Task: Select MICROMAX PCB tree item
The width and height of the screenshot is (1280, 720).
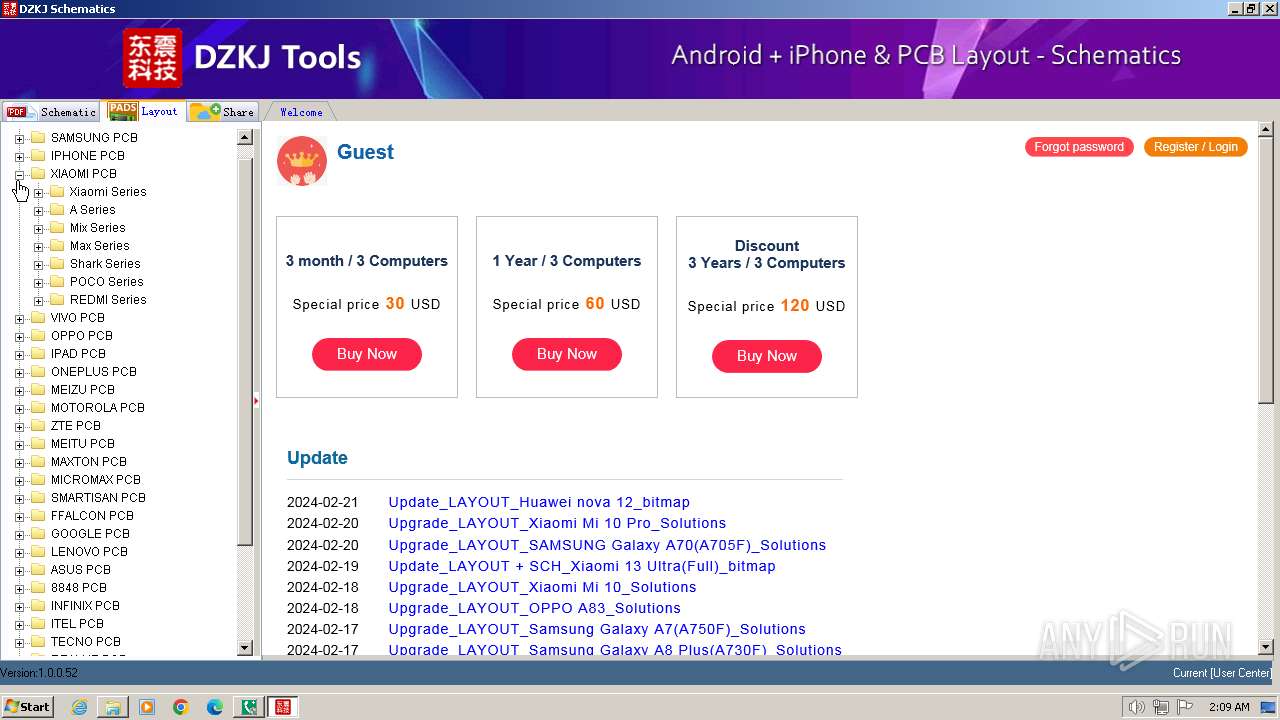Action: [x=95, y=480]
